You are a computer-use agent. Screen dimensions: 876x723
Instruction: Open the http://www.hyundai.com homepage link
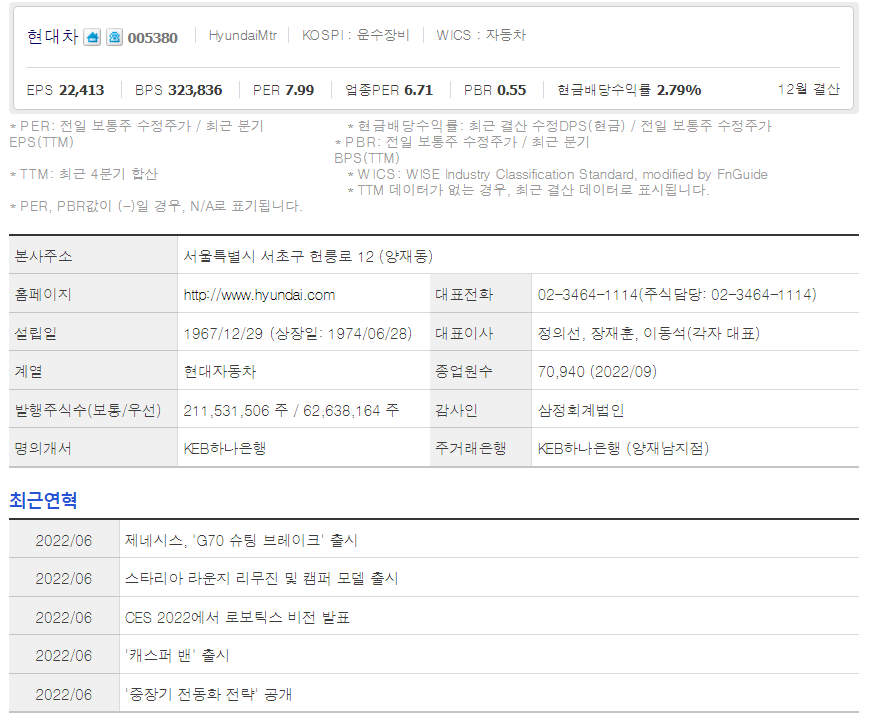pos(259,295)
